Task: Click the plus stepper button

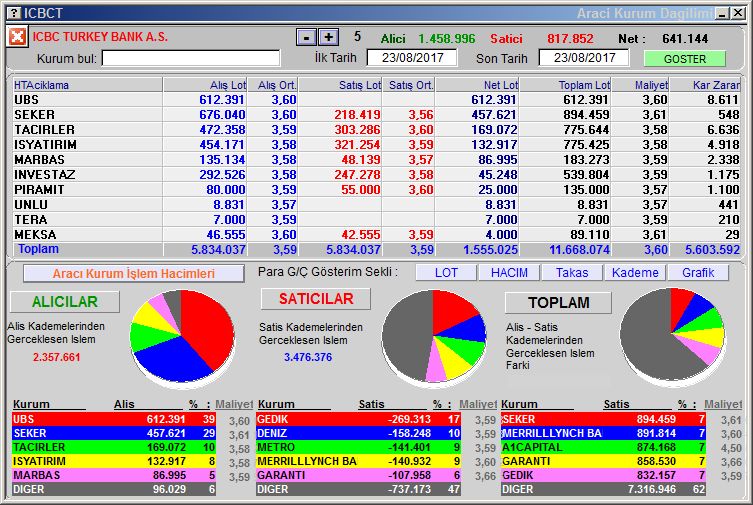Action: [328, 37]
